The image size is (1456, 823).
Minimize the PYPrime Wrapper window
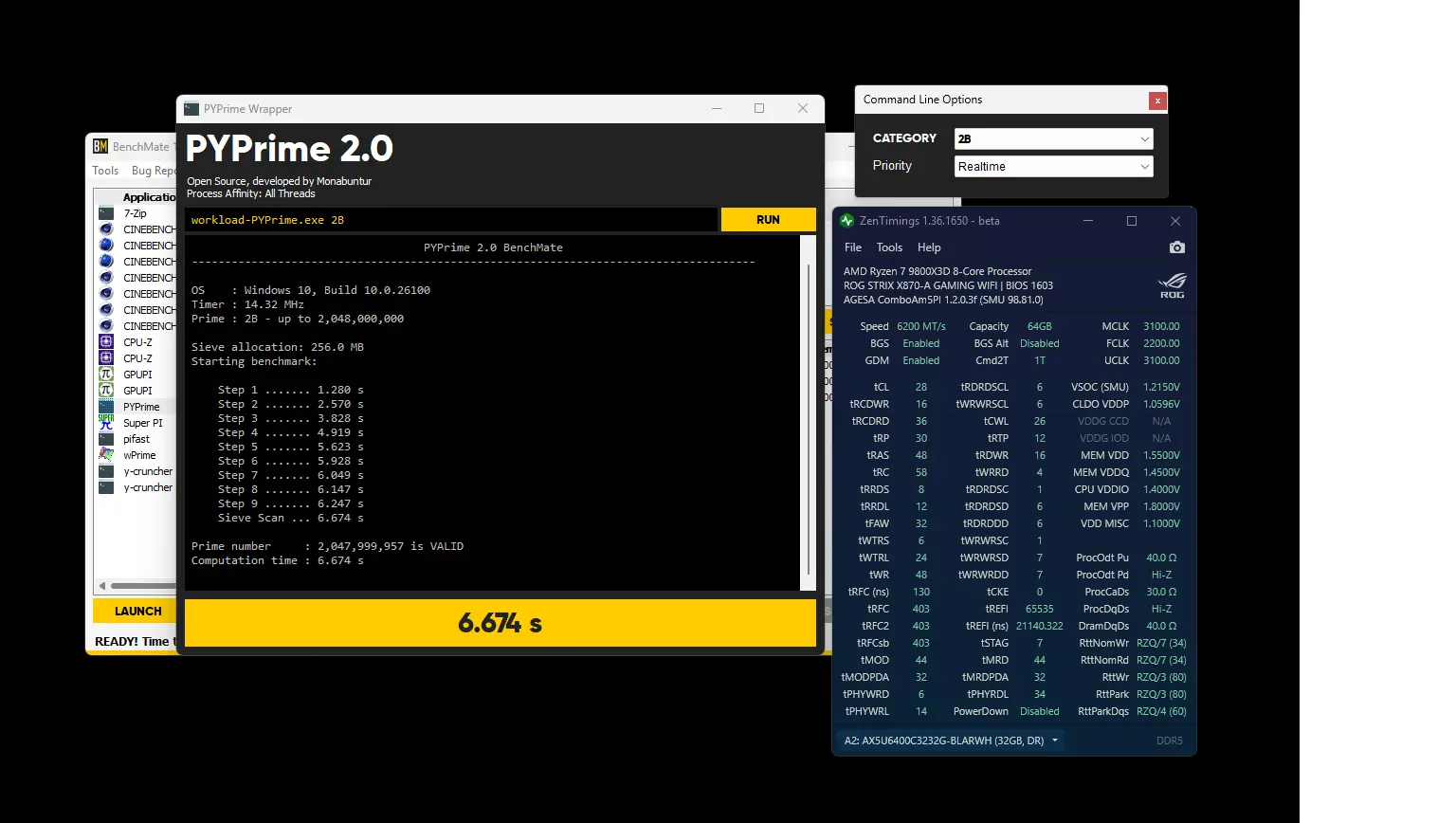[717, 109]
